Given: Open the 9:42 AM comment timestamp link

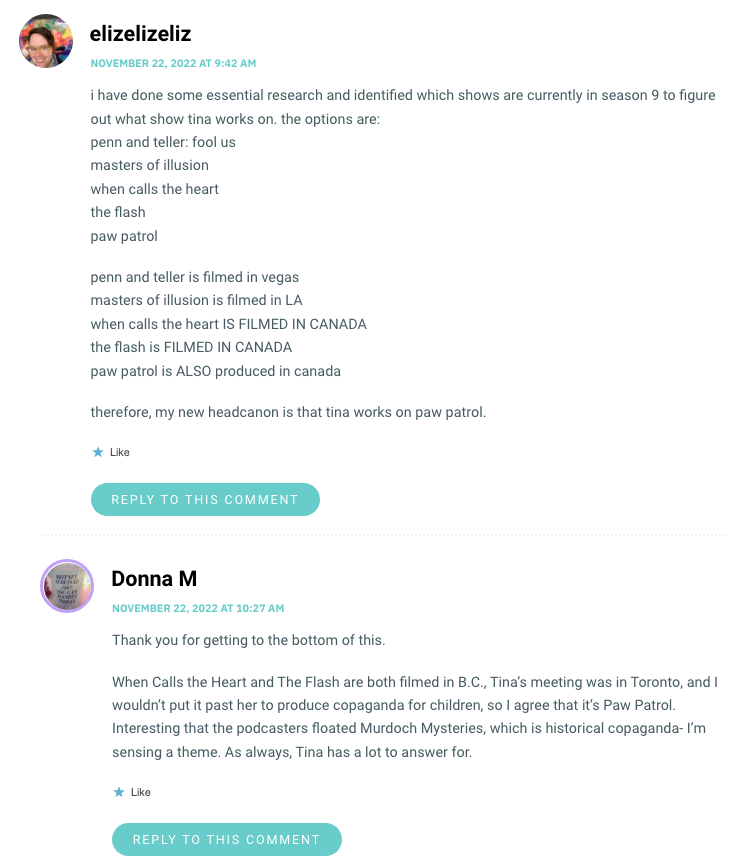Looking at the screenshot, I should pos(173,63).
